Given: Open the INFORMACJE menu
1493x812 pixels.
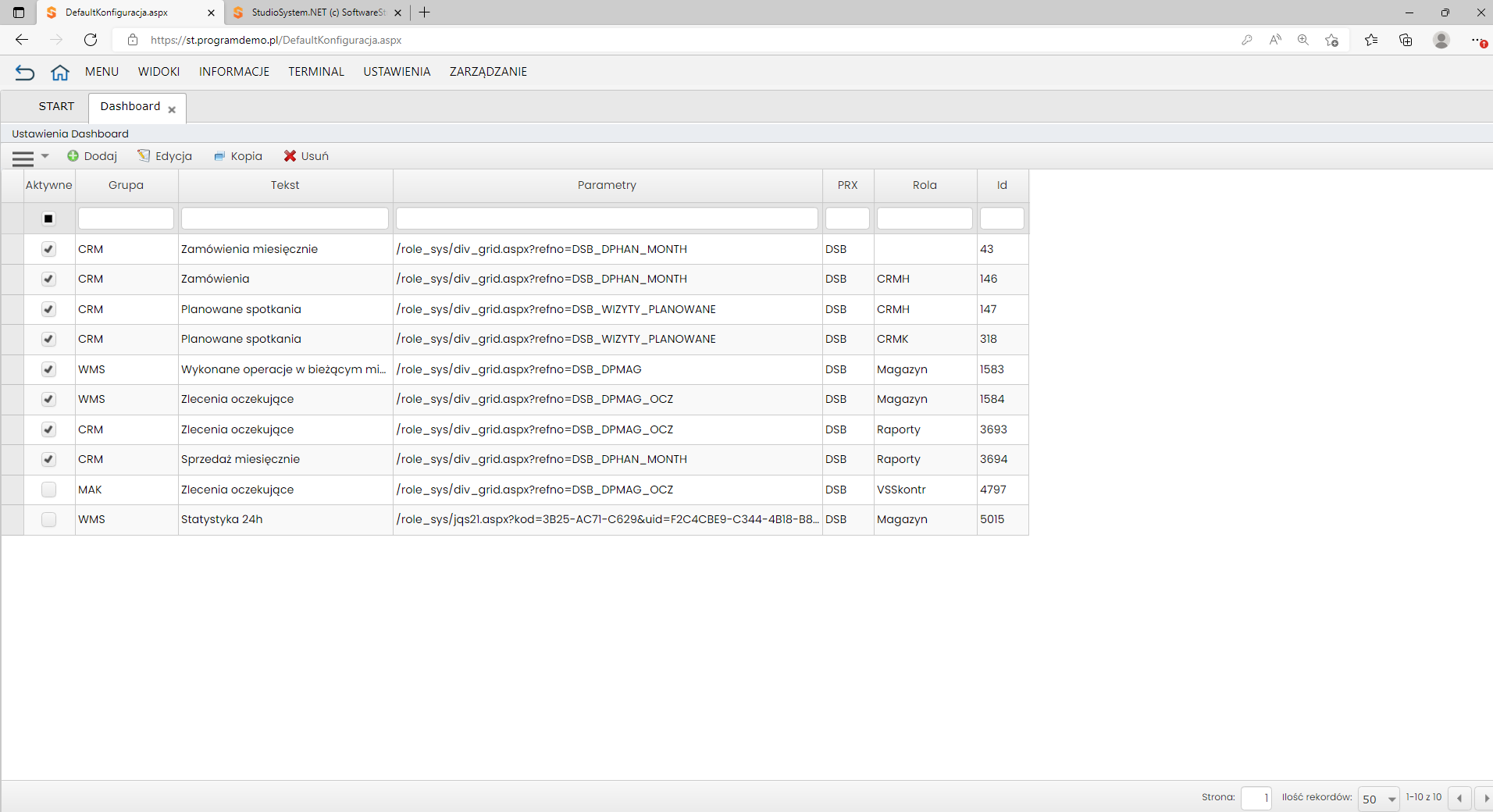Looking at the screenshot, I should click(x=234, y=72).
